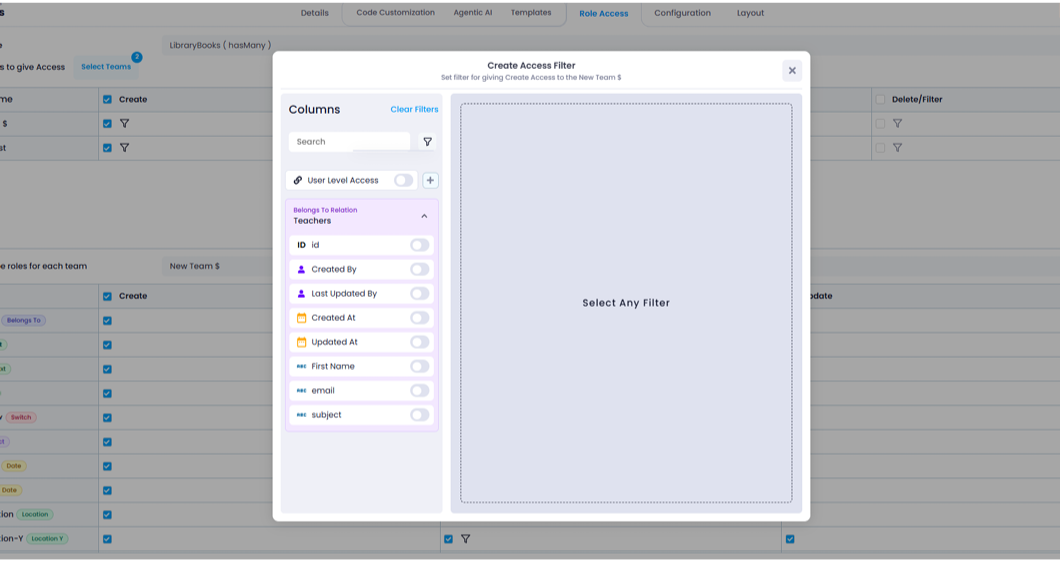Uncheck the Create header checkbox in roles table

107,296
